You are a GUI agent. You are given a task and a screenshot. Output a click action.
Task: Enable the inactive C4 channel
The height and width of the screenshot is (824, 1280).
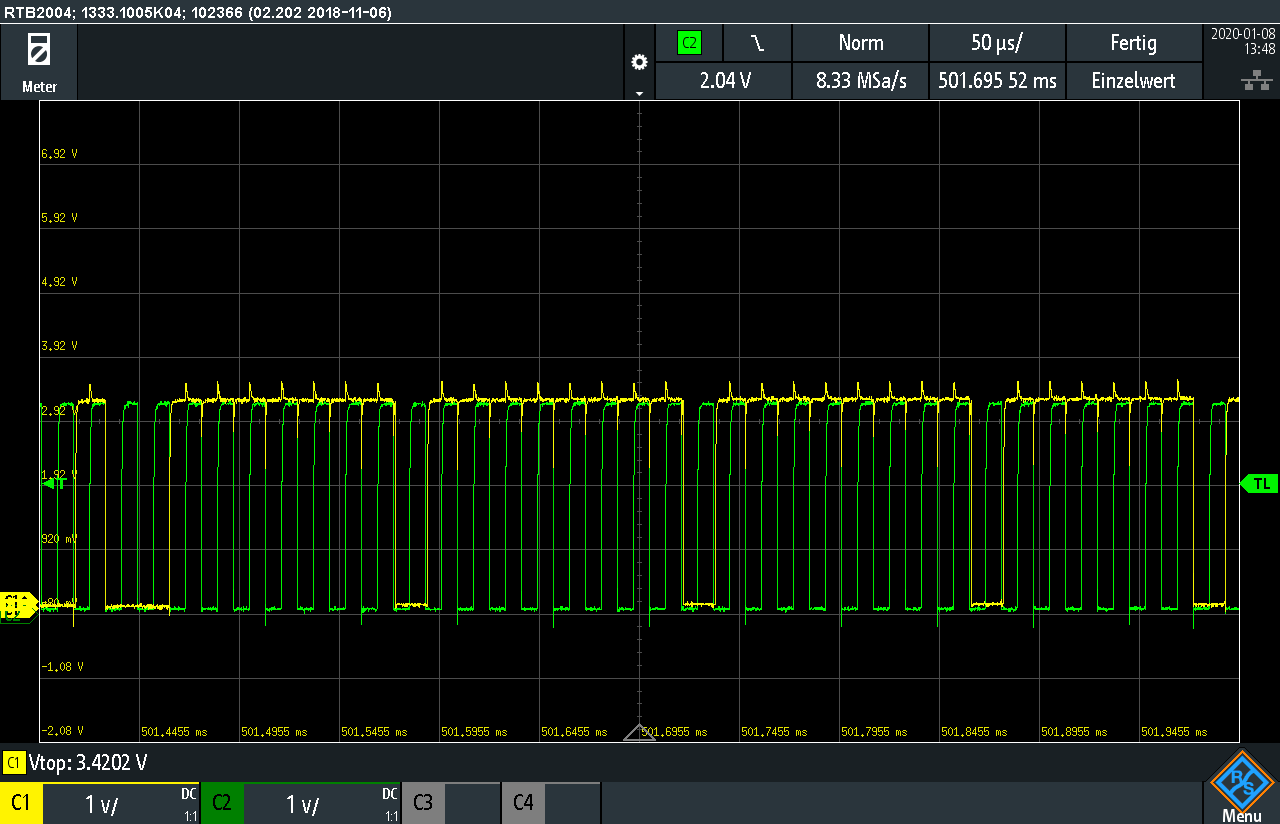pos(523,803)
